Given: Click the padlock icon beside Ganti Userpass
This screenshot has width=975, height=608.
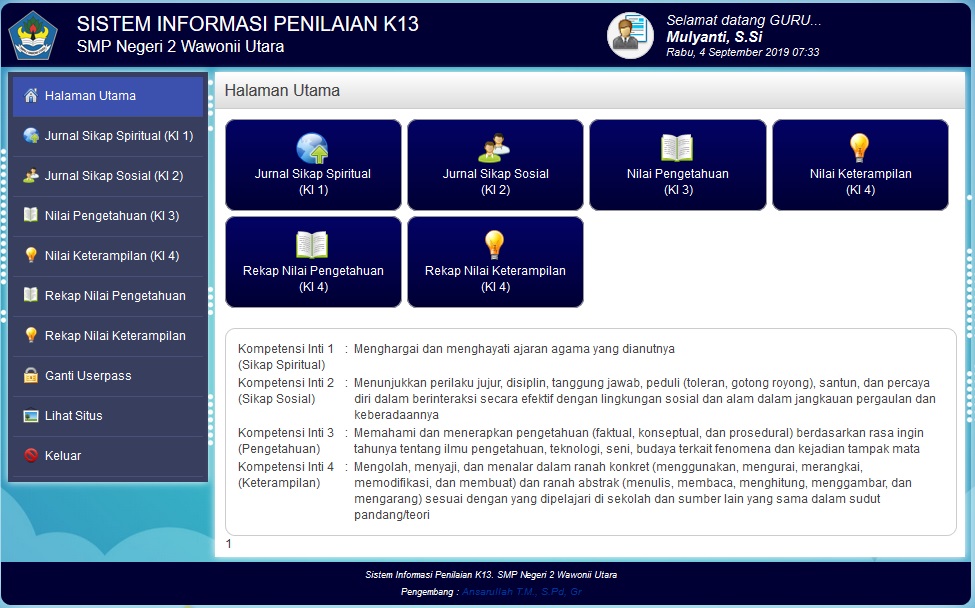Looking at the screenshot, I should coord(31,376).
